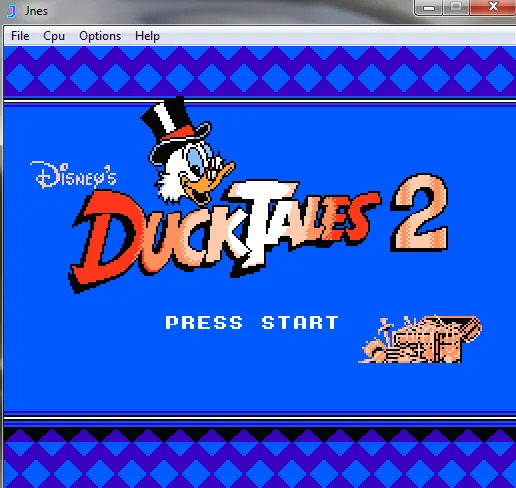Open the File menu
The width and height of the screenshot is (516, 488).
click(20, 36)
